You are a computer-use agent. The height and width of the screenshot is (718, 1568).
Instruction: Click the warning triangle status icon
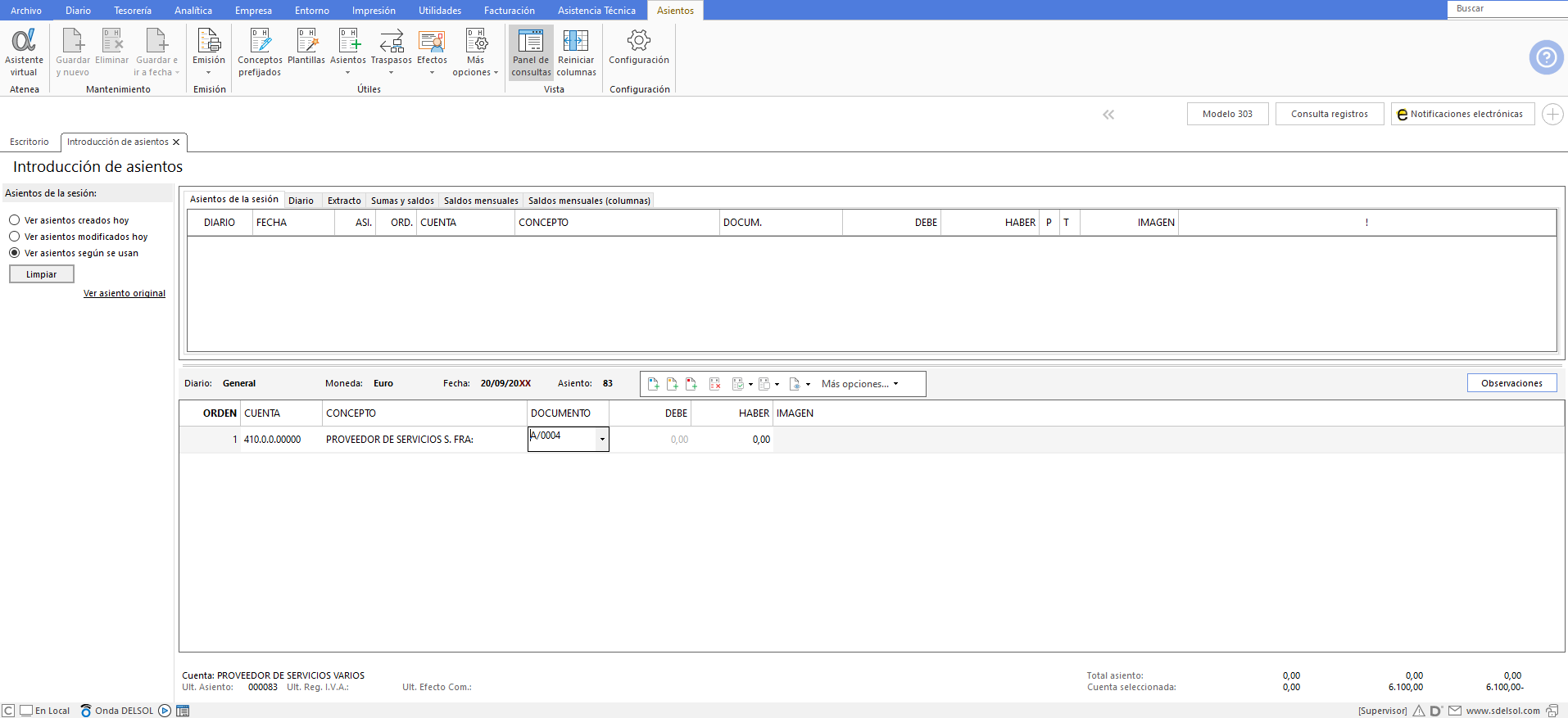(x=1419, y=711)
